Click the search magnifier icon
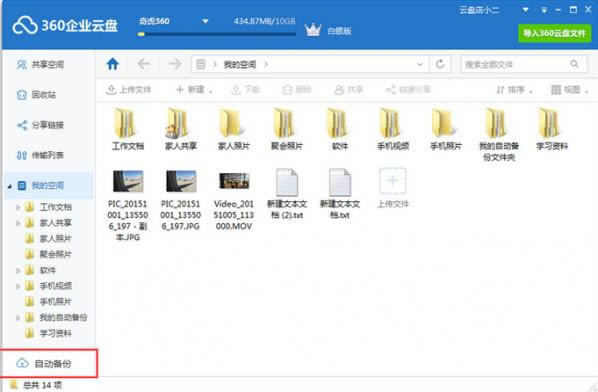This screenshot has width=598, height=392. click(574, 64)
